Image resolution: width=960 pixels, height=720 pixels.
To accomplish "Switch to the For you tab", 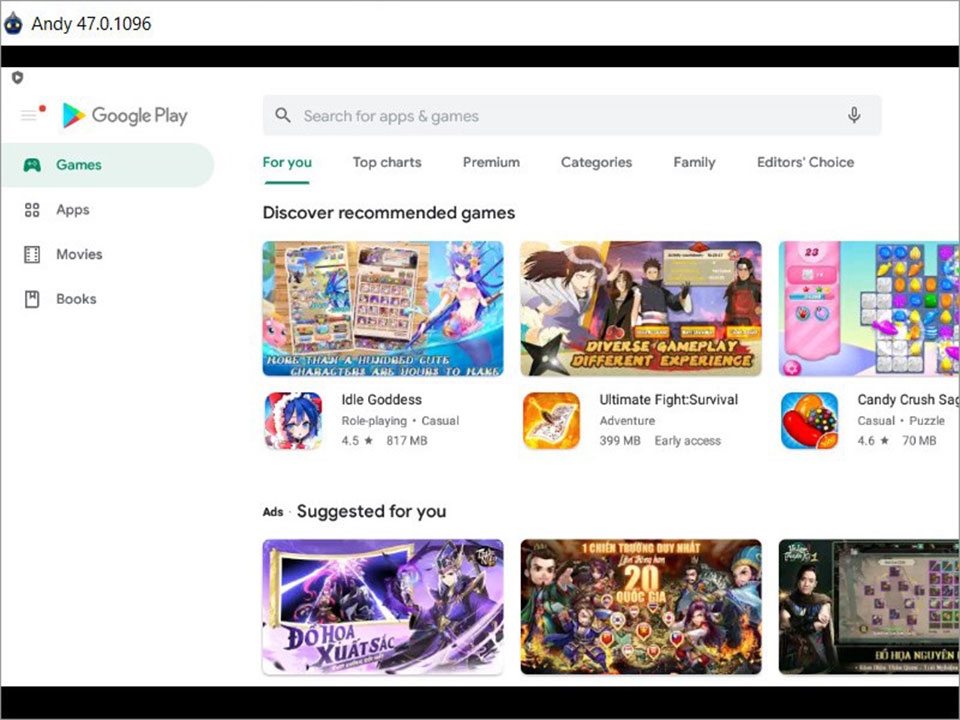I will click(x=287, y=162).
